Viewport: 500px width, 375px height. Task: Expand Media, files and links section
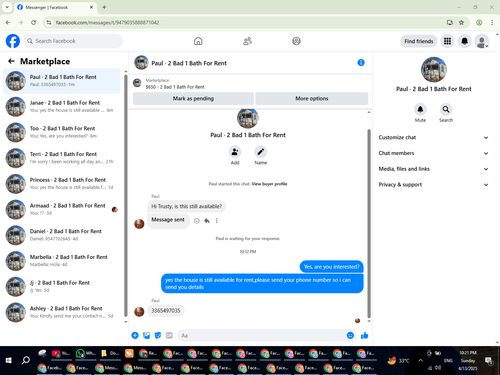point(433,169)
